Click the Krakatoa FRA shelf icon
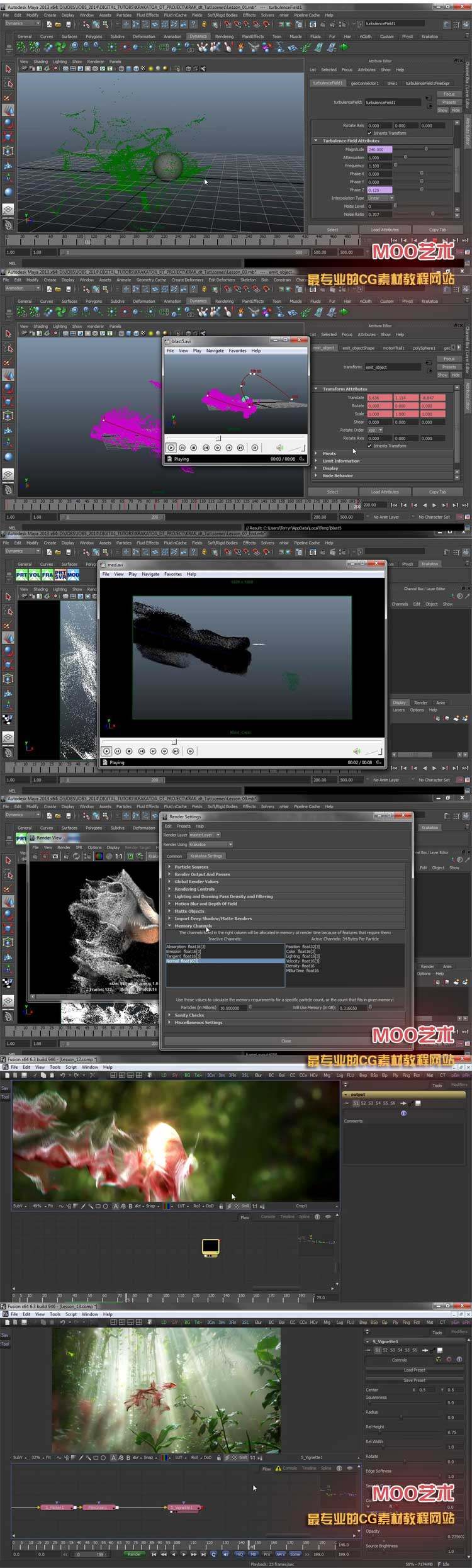 [47, 575]
